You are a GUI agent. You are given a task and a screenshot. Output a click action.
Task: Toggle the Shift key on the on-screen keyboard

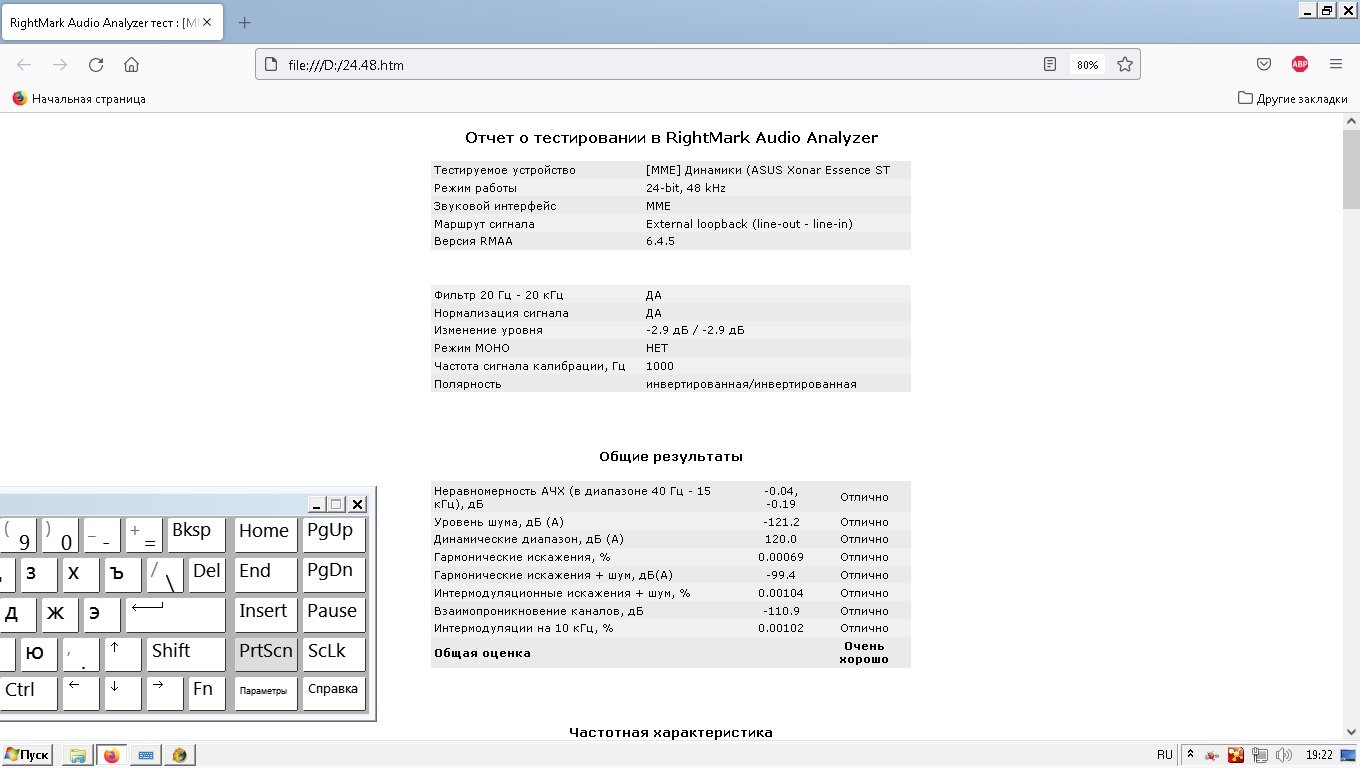(x=186, y=653)
